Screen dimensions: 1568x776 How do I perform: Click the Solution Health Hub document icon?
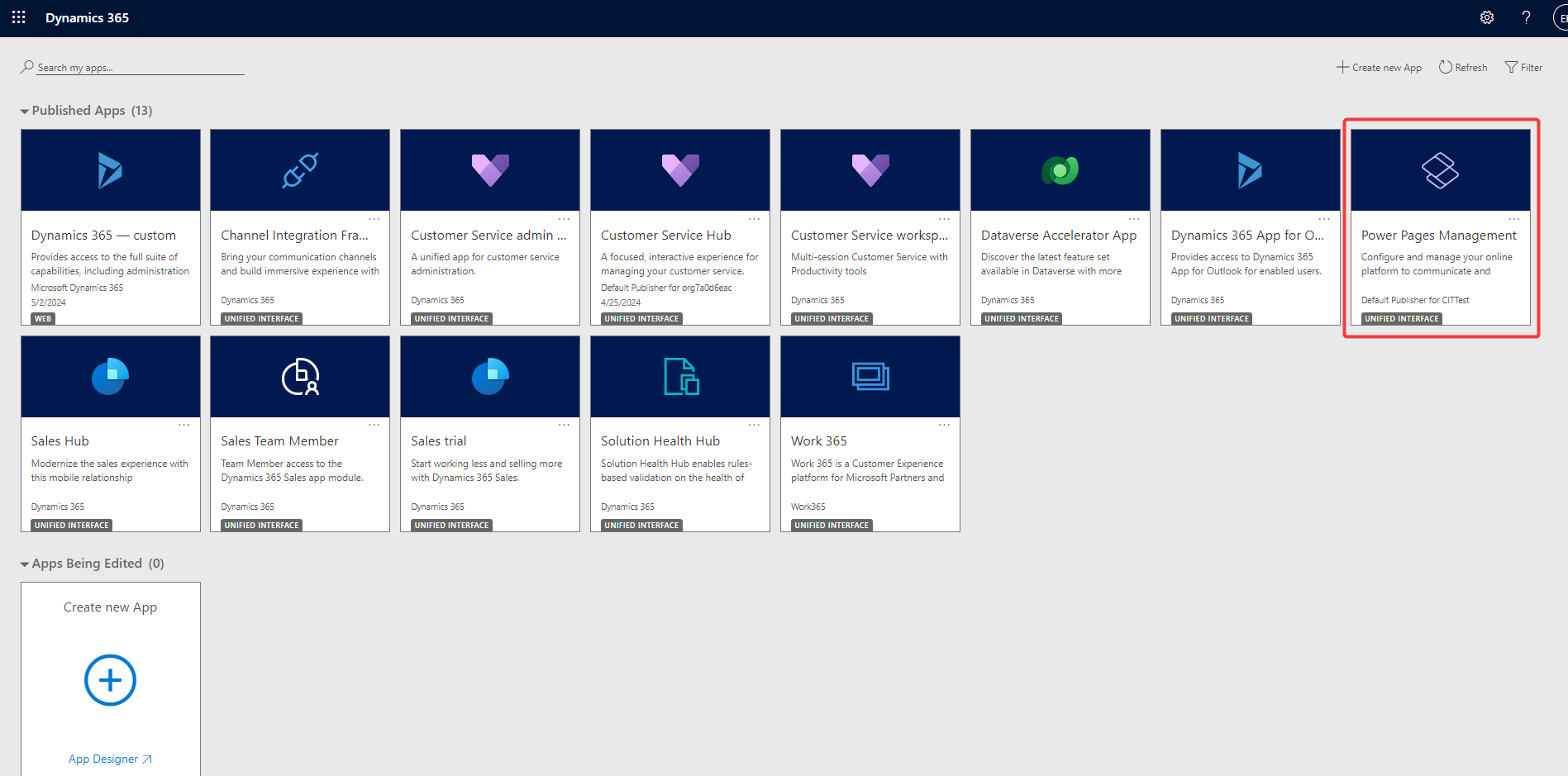click(681, 377)
